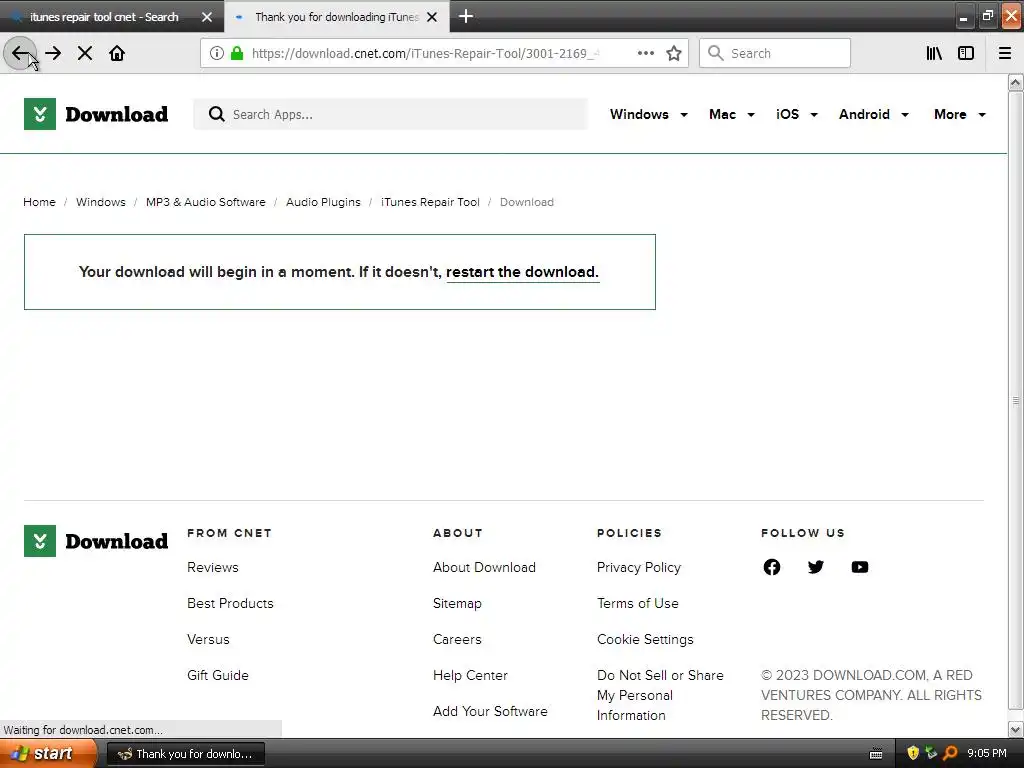The image size is (1024, 768).
Task: Open Gift Guide footer link
Action: tap(217, 675)
